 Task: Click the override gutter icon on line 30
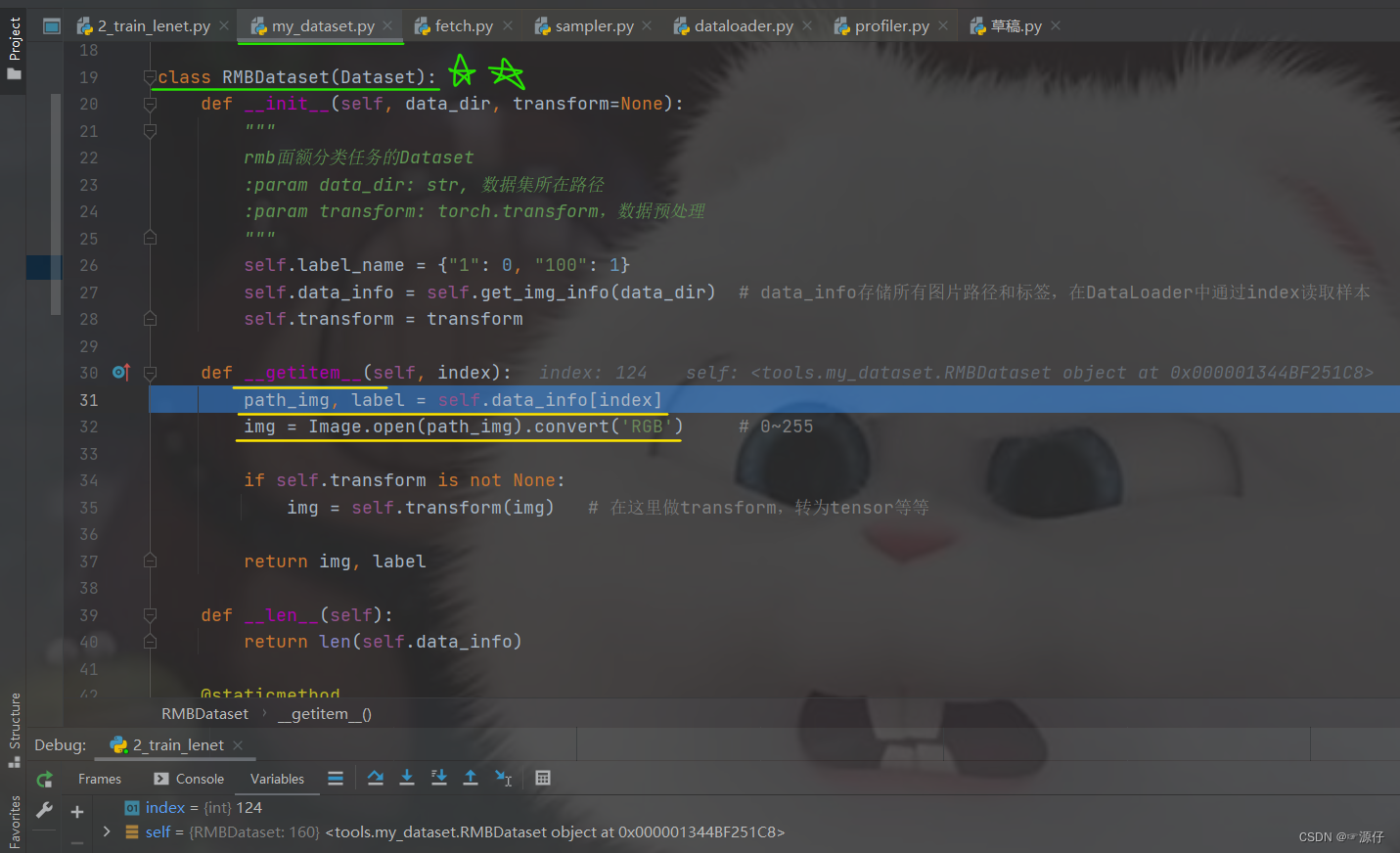pos(121,372)
